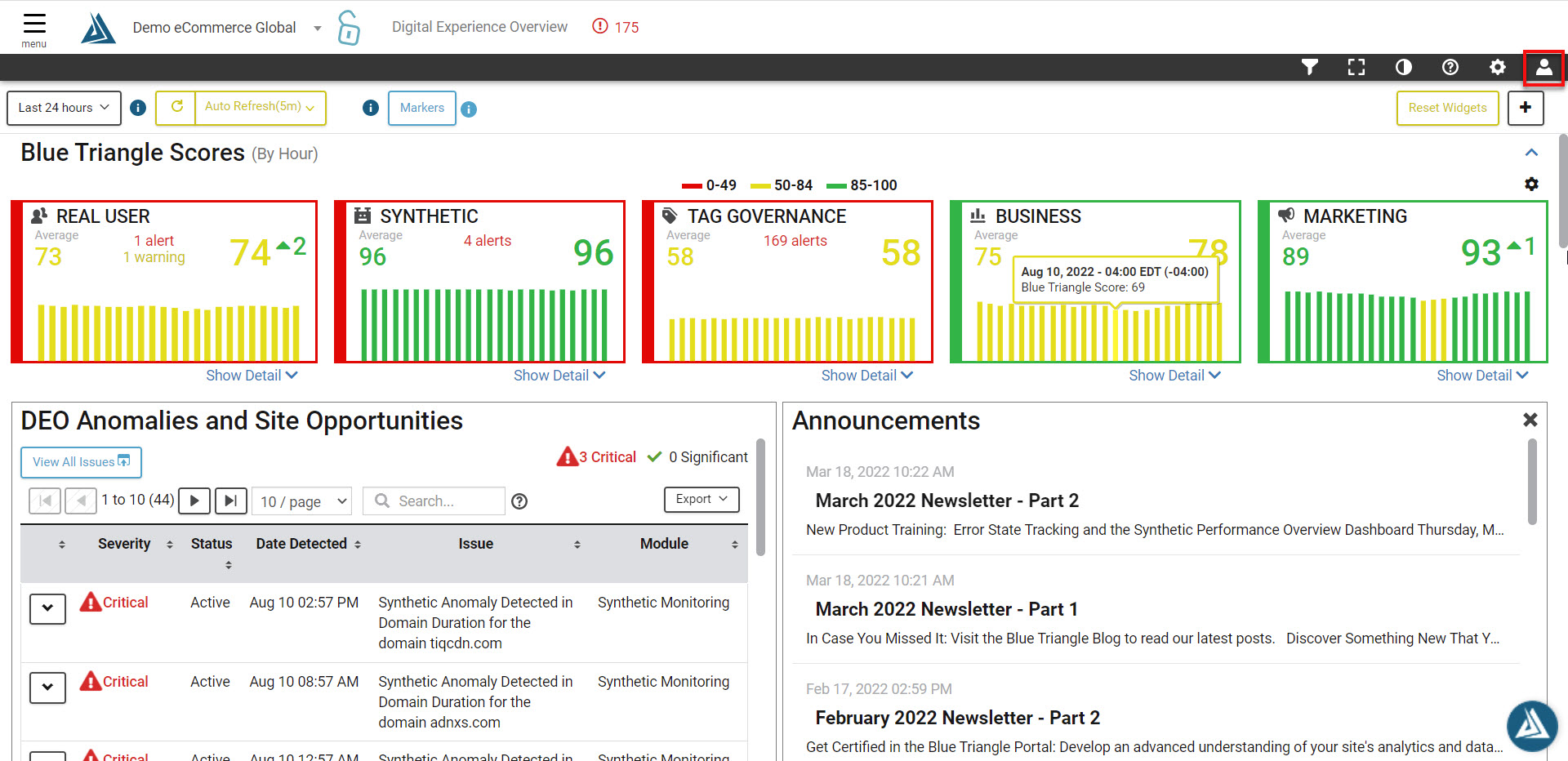Click Reset Widgets button
The width and height of the screenshot is (1568, 761).
pyautogui.click(x=1447, y=108)
